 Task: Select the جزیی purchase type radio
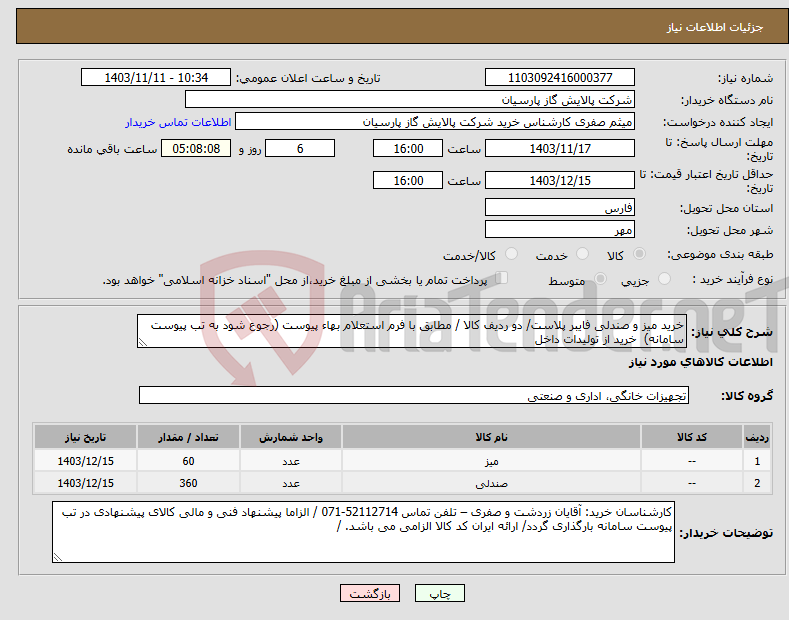point(664,279)
